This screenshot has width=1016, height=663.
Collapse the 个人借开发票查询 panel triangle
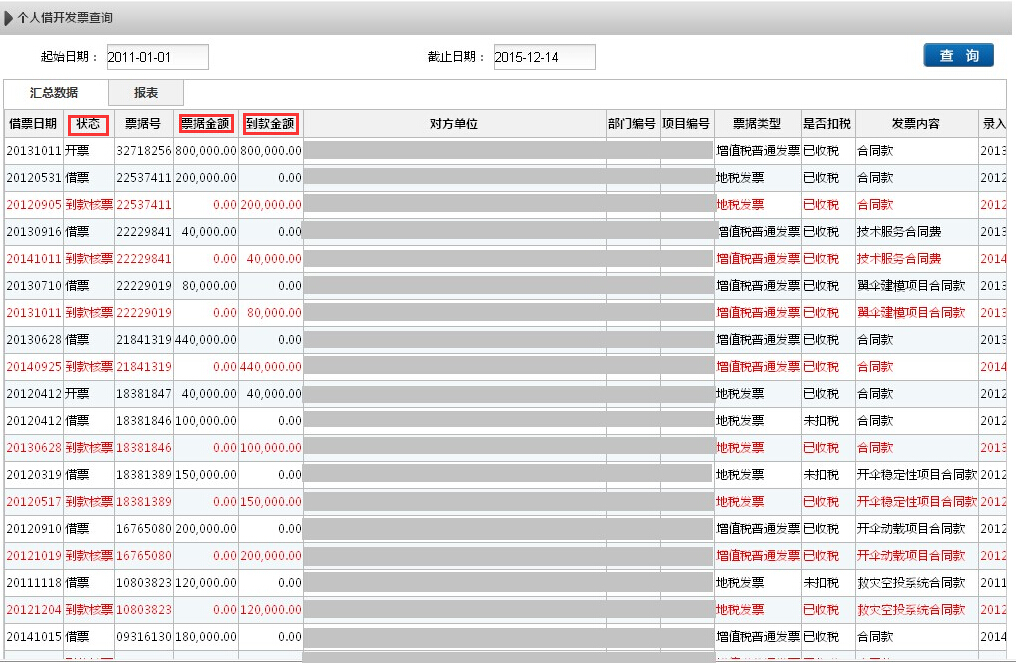pyautogui.click(x=9, y=18)
